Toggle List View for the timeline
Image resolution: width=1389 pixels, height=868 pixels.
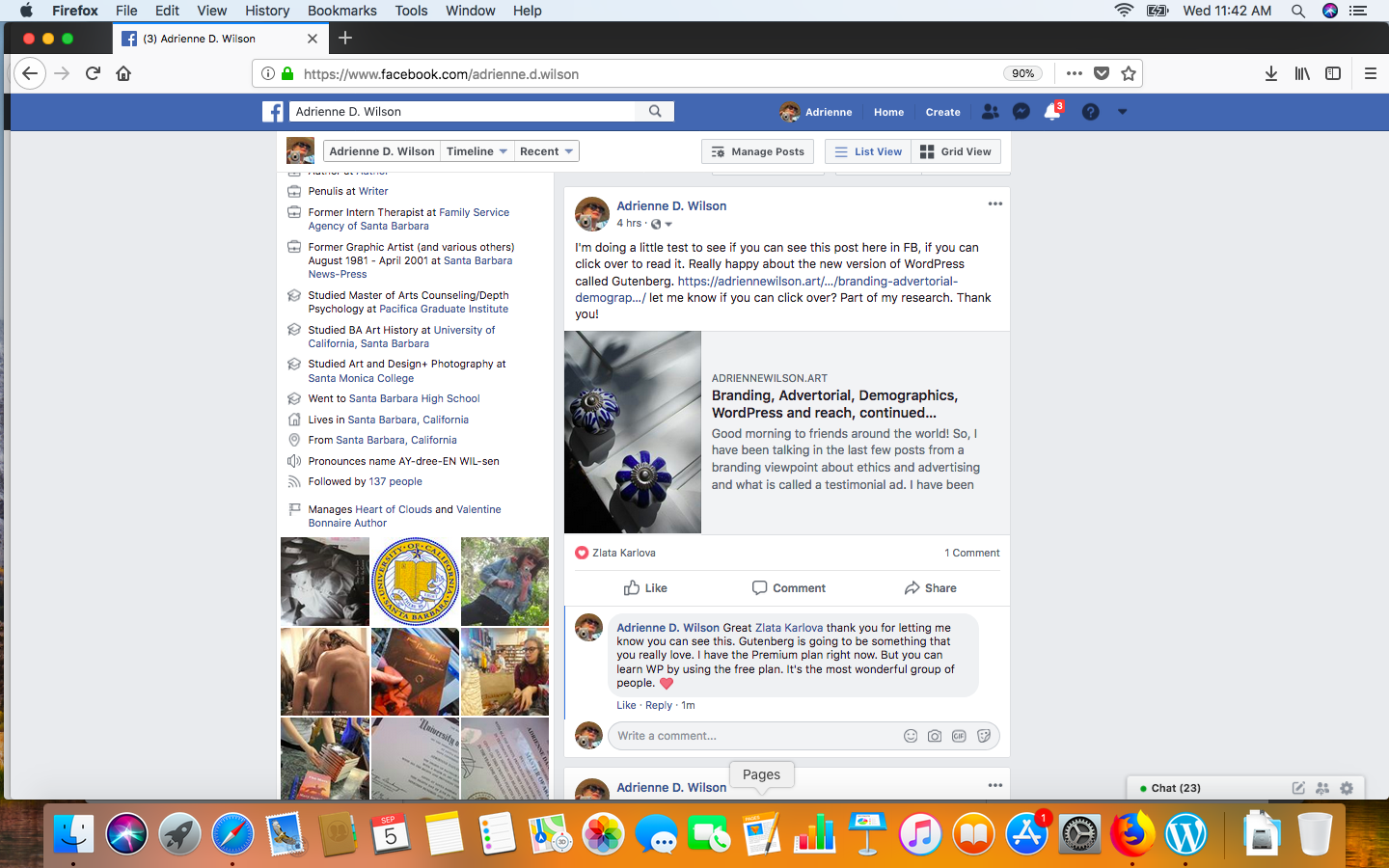point(867,151)
